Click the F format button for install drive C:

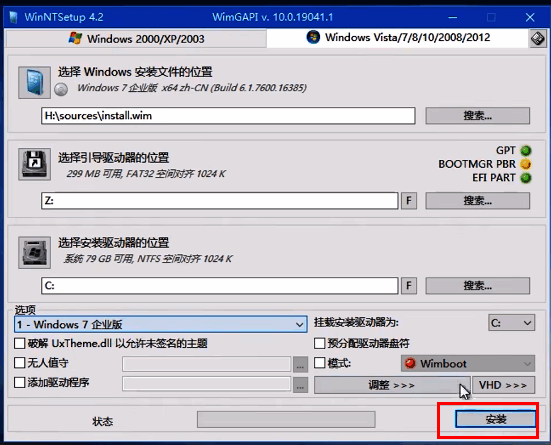point(409,285)
